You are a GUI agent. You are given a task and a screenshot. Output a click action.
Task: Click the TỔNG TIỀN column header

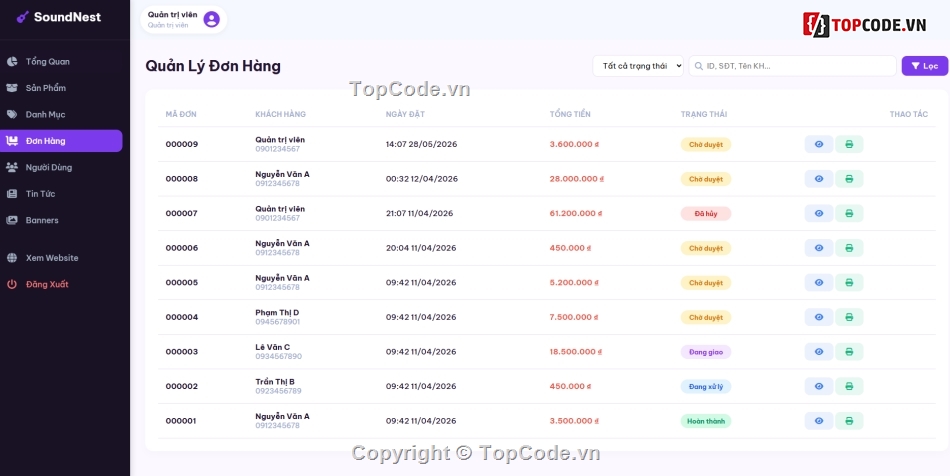570,114
